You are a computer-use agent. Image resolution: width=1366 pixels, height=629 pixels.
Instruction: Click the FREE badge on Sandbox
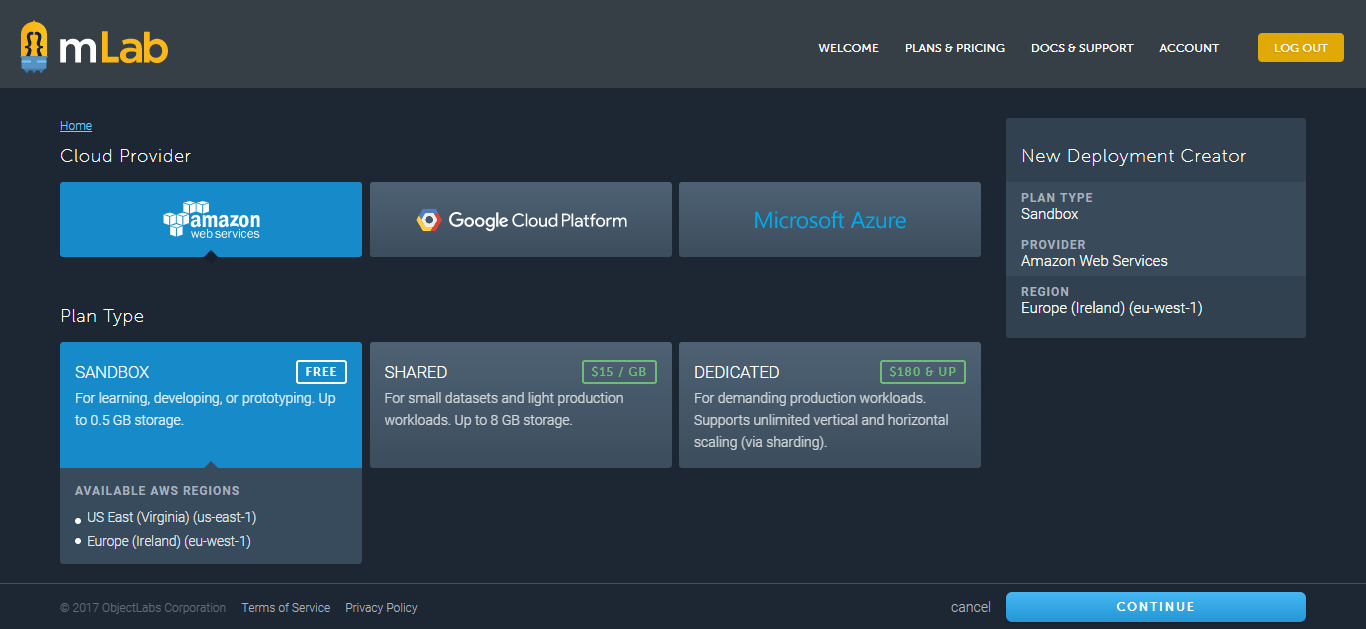click(321, 372)
